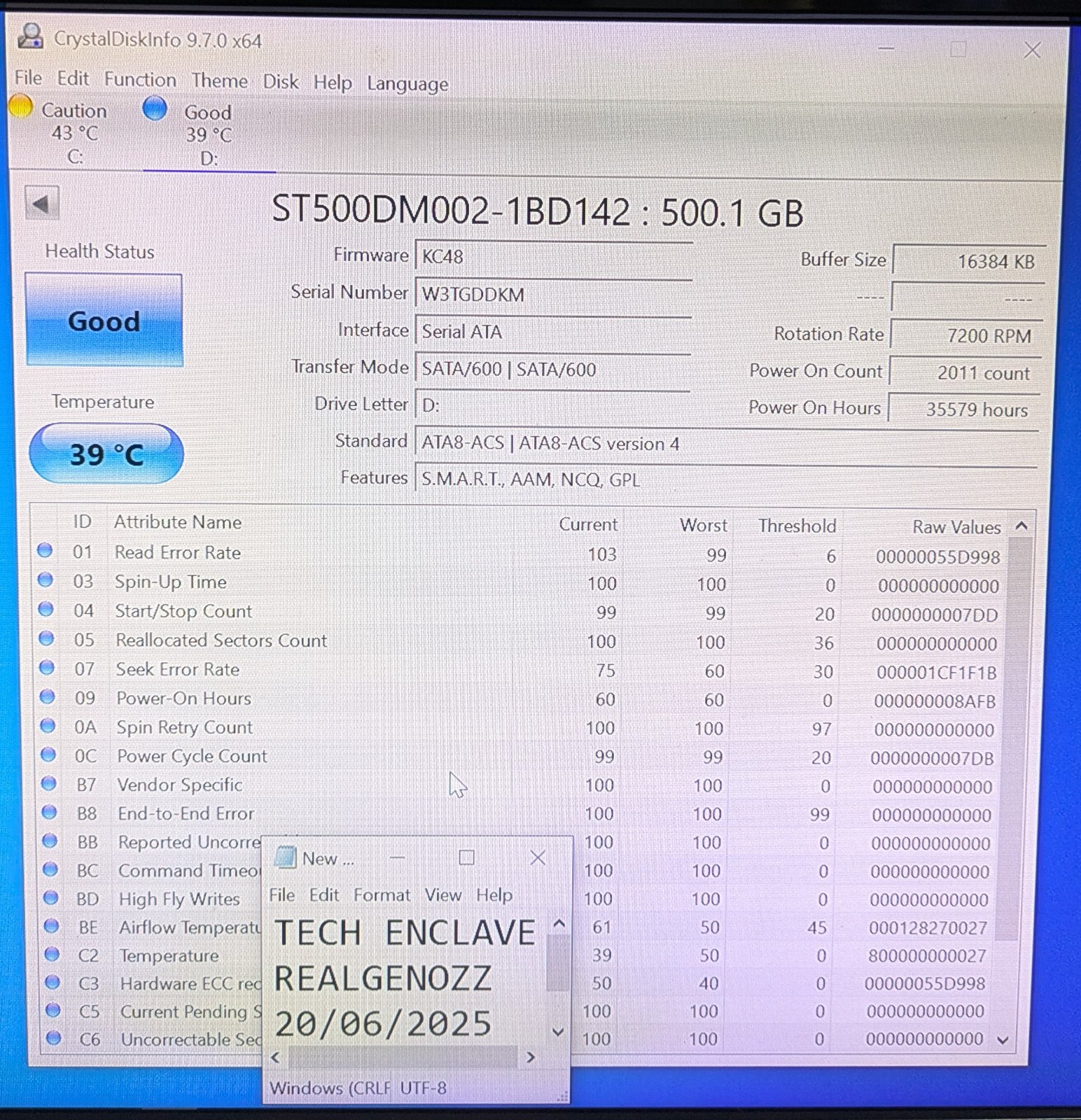Image resolution: width=1081 pixels, height=1120 pixels.
Task: Select the Caution C: drive status icon
Action: tap(20, 107)
